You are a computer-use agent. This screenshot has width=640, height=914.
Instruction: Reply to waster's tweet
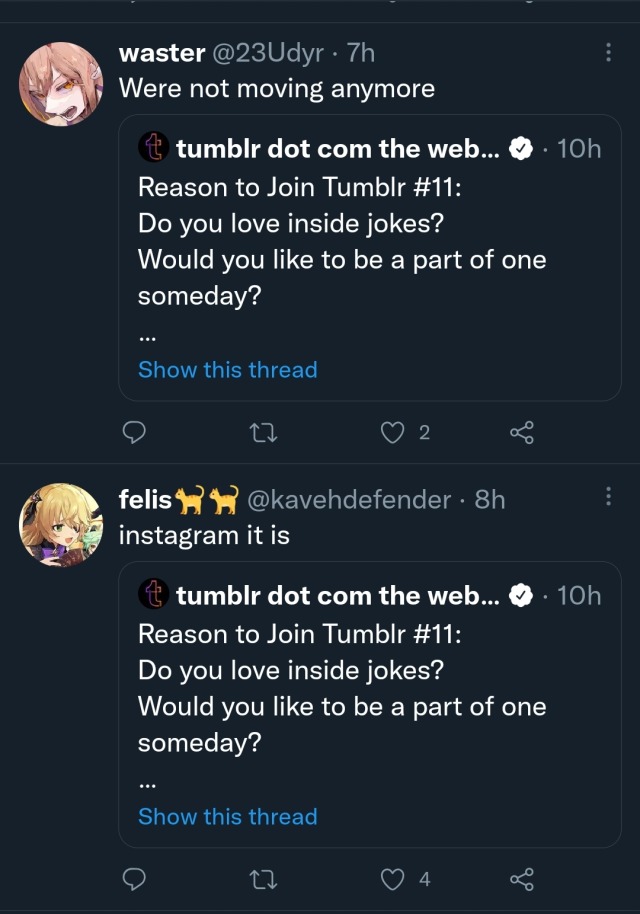[134, 432]
